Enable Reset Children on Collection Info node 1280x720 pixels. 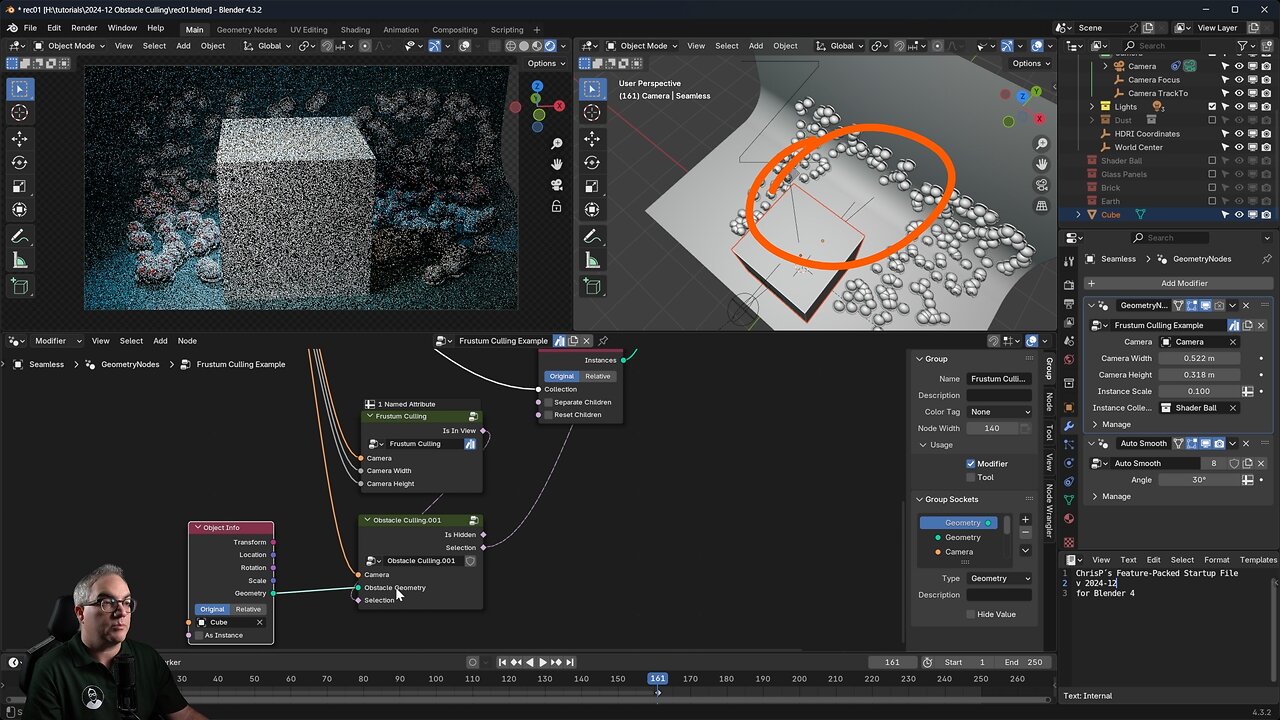548,415
